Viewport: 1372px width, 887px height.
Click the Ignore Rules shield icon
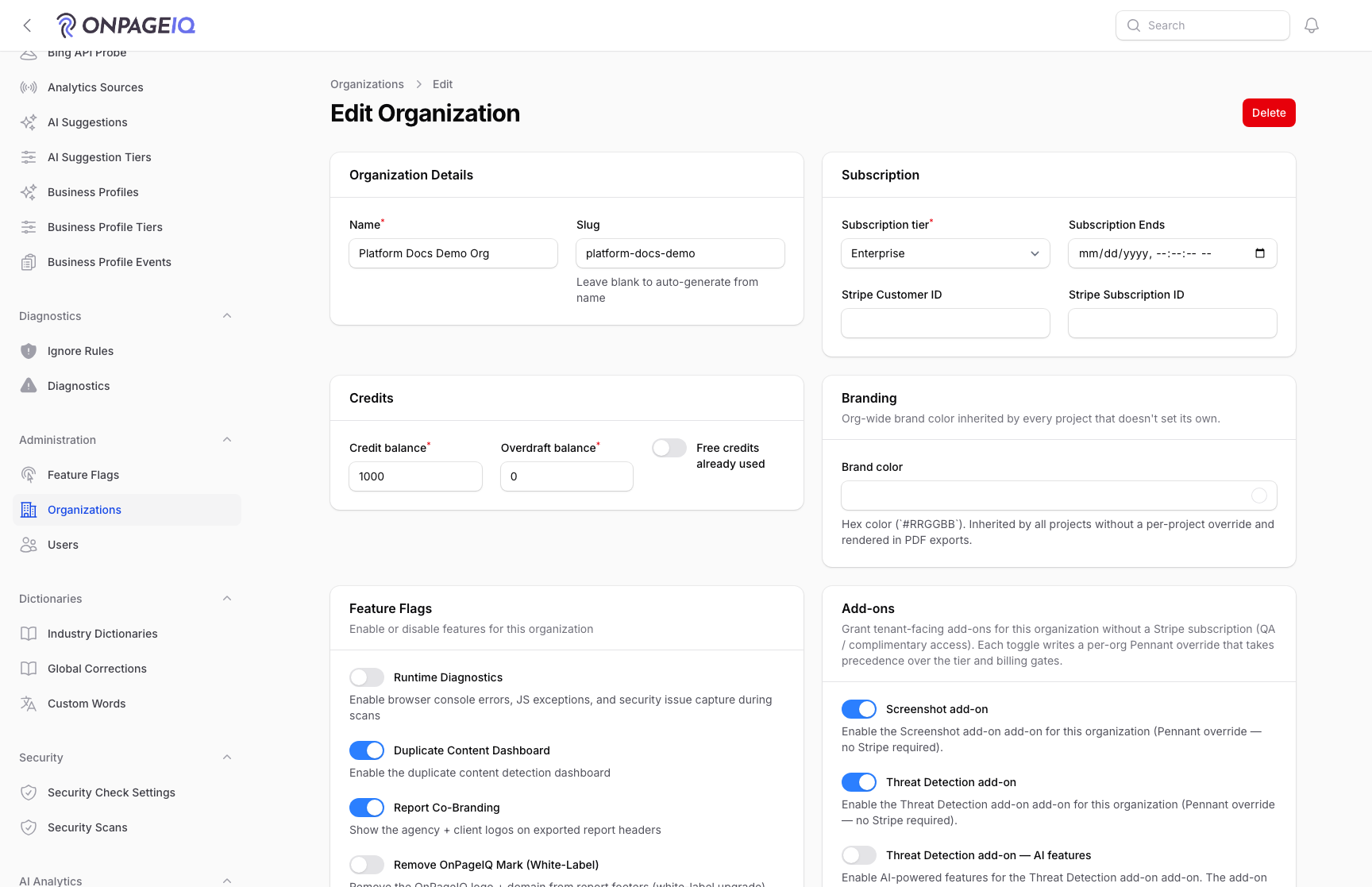pyautogui.click(x=29, y=351)
